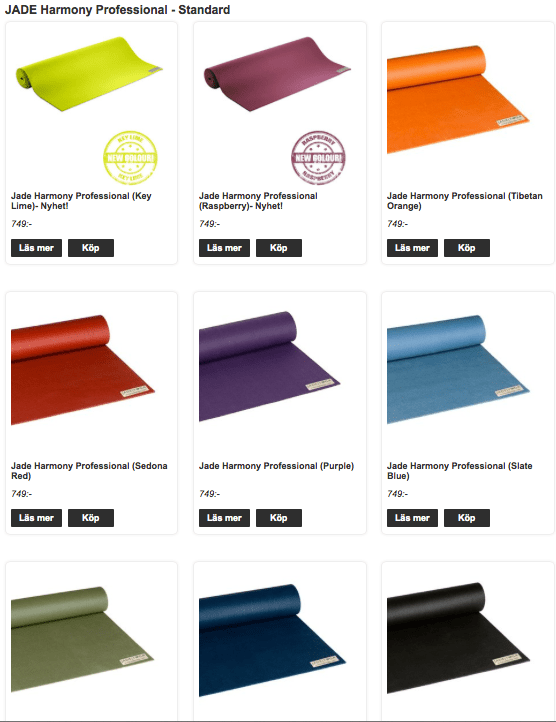The image size is (556, 722).
Task: Click Köp for the Purple mat
Action: point(279,518)
